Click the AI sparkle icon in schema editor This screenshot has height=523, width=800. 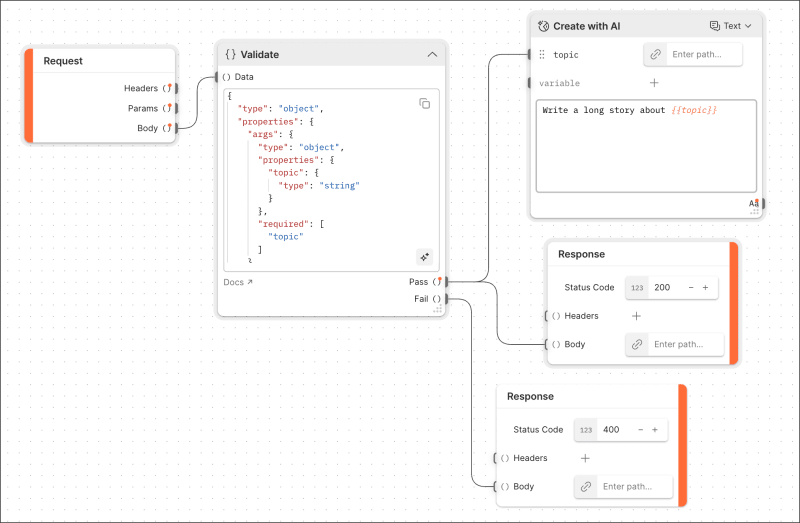point(424,257)
